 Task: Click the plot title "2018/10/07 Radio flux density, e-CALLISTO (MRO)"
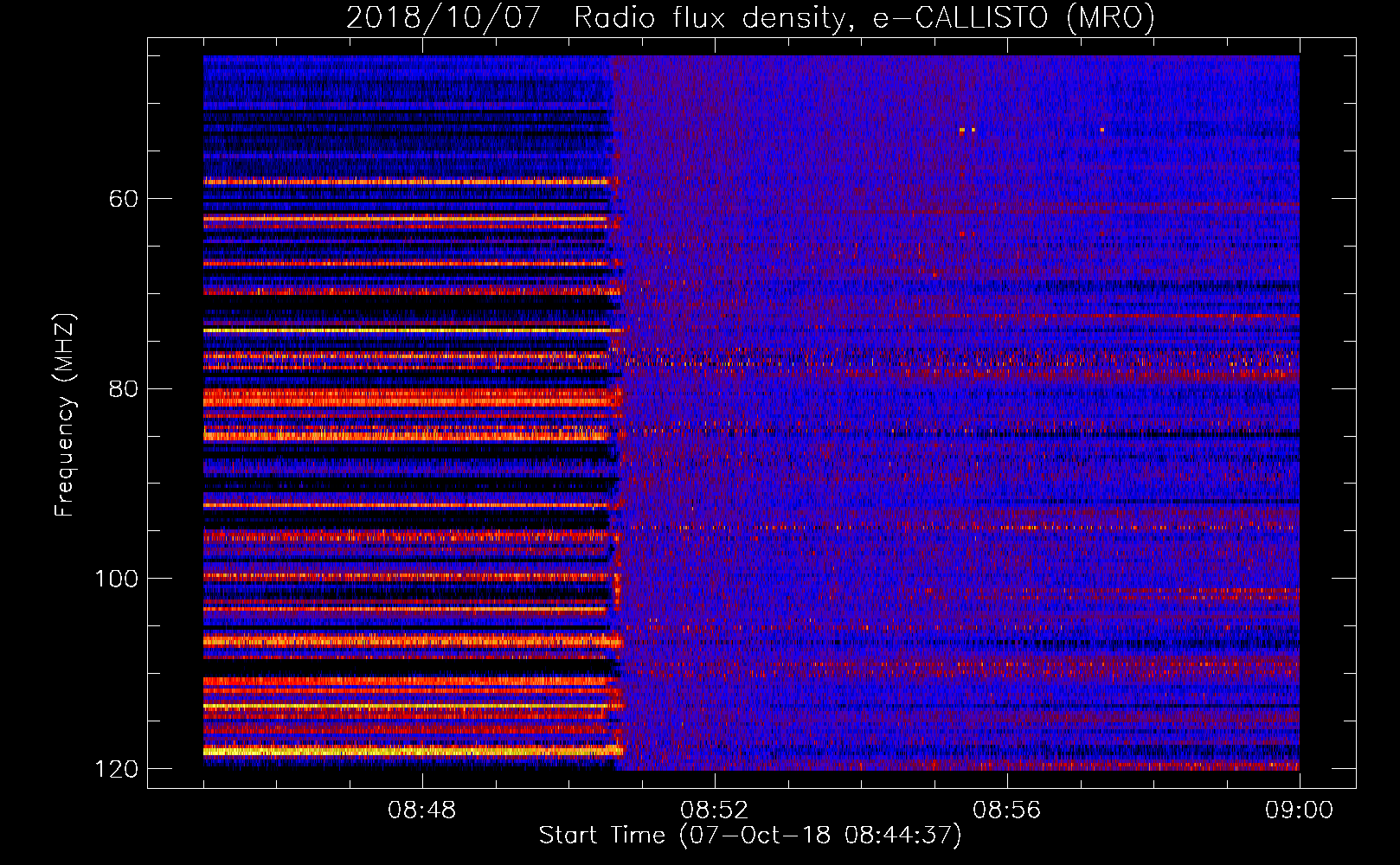click(750, 17)
